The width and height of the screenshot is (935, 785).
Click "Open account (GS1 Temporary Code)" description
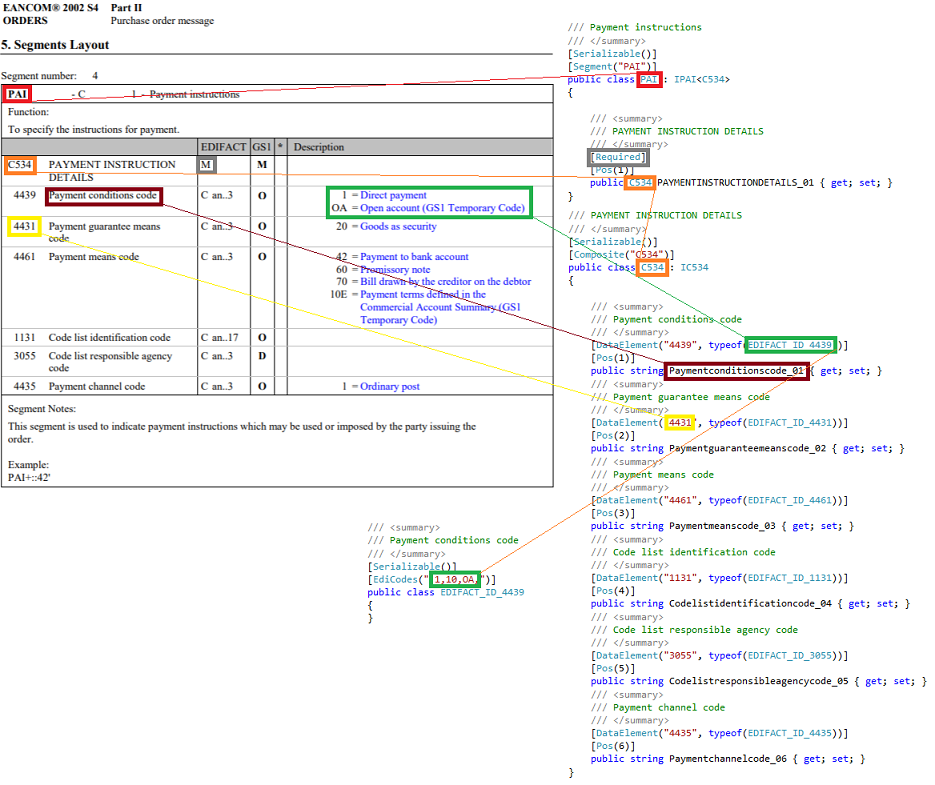(442, 208)
